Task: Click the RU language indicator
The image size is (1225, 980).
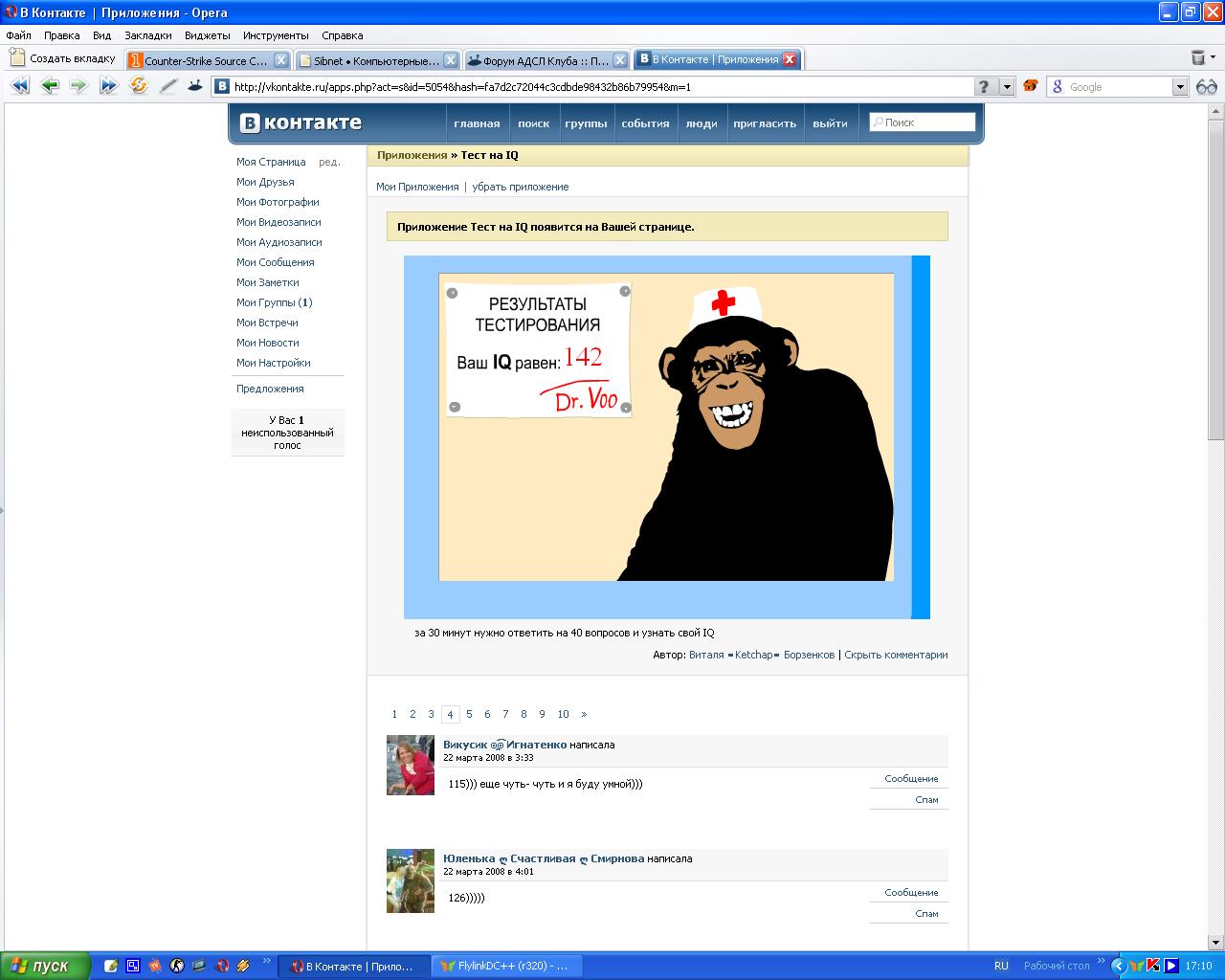Action: coord(1001,966)
